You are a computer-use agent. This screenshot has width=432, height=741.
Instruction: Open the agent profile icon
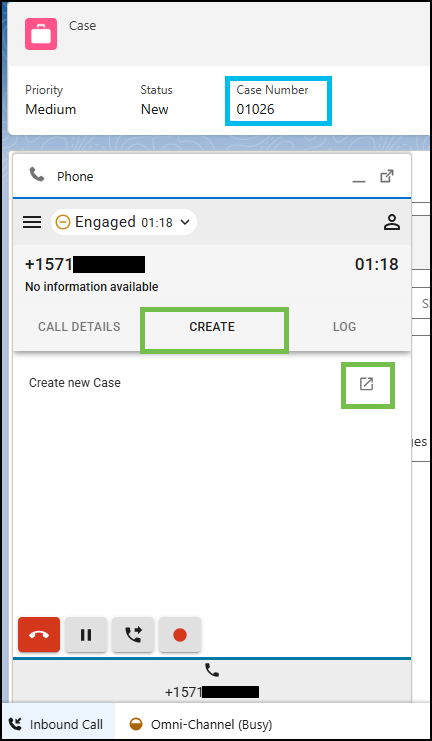point(392,222)
